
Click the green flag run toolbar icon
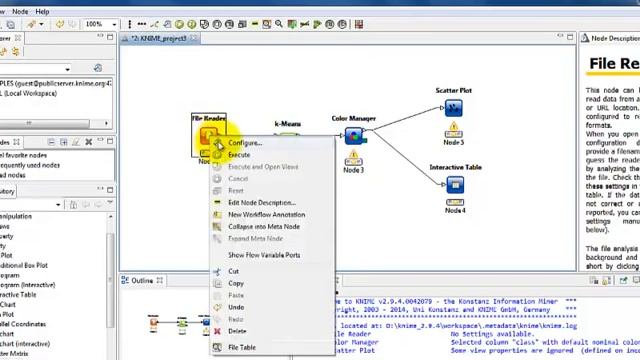(317, 24)
